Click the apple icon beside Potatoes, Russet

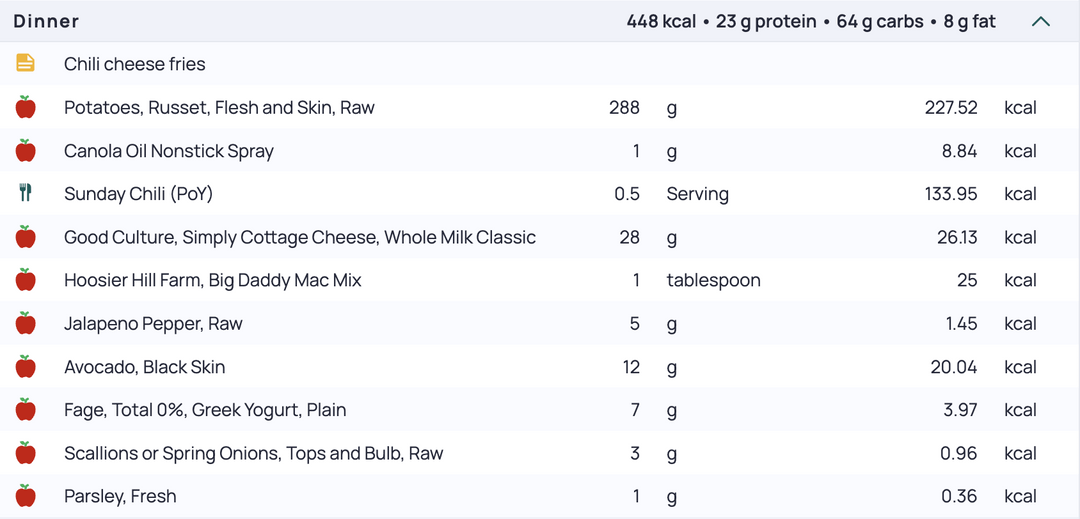(25, 107)
